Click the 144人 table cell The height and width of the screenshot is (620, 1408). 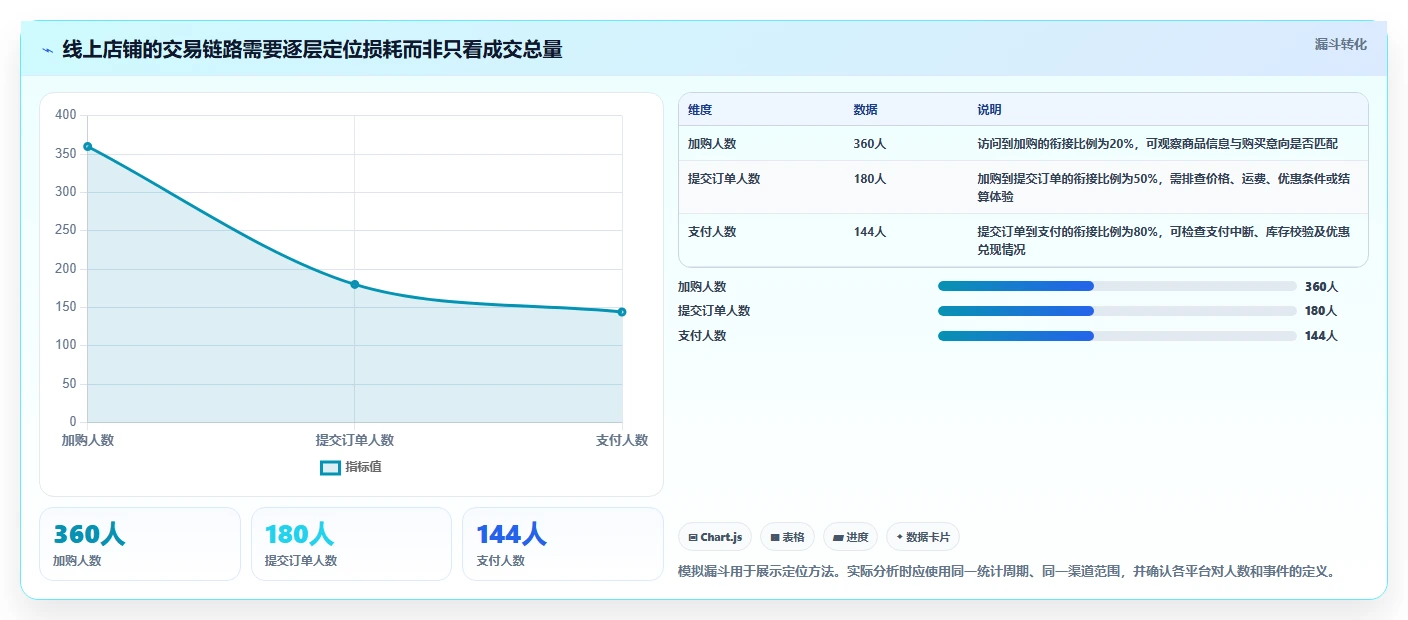click(x=870, y=232)
